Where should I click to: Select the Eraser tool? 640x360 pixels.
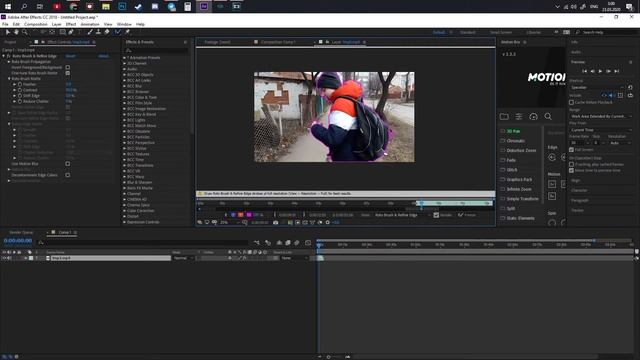coord(107,32)
